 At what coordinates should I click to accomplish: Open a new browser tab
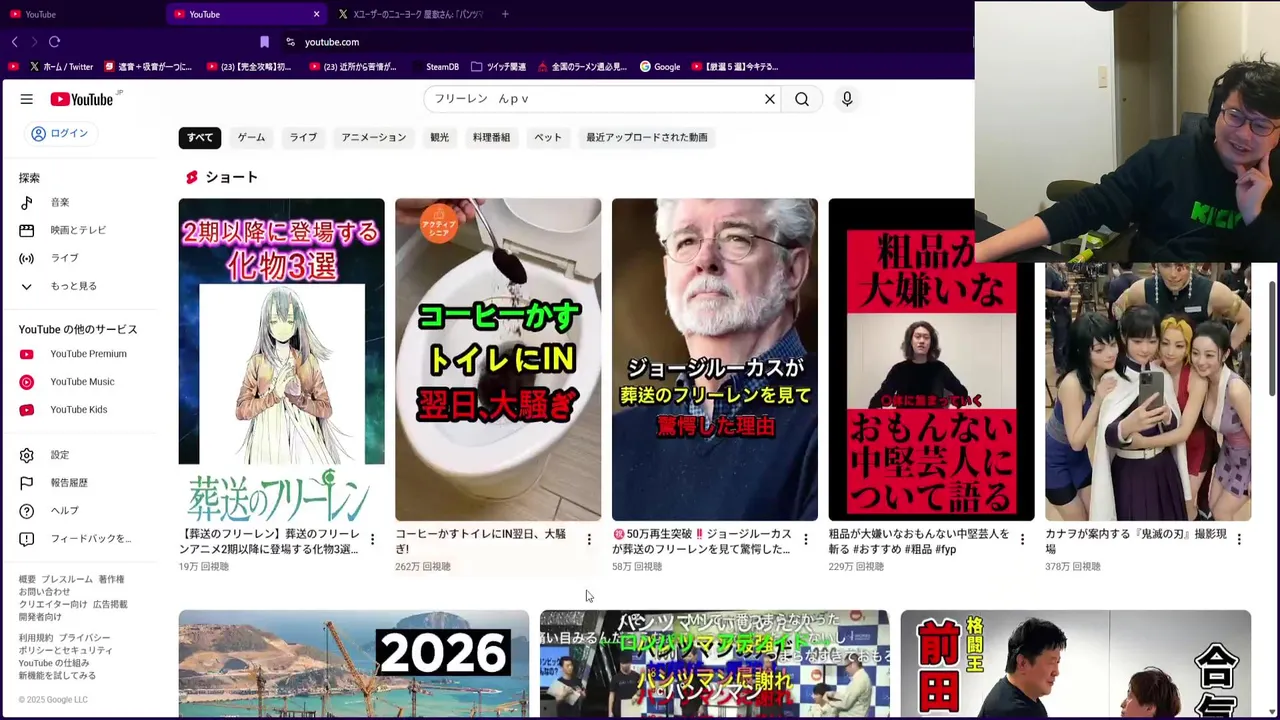click(505, 14)
